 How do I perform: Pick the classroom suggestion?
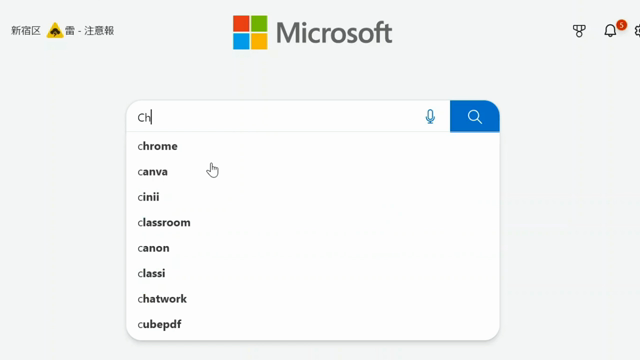(x=313, y=222)
